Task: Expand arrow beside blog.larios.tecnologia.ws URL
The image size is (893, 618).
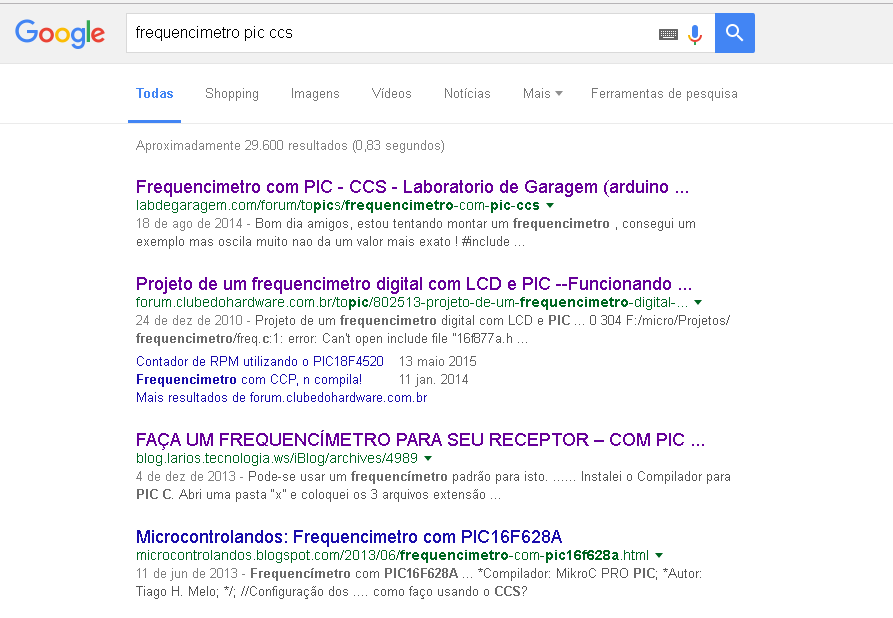Action: (x=428, y=459)
